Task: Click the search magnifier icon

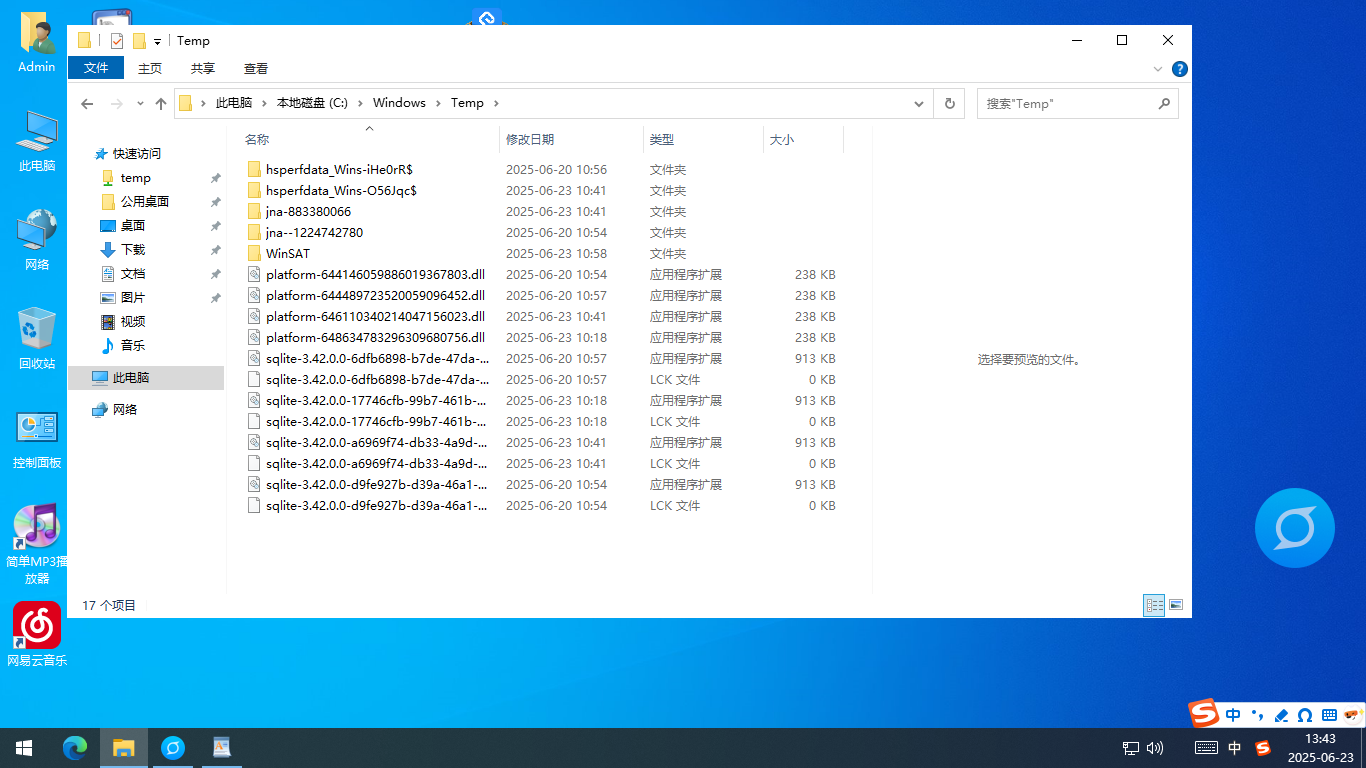Action: (1164, 103)
